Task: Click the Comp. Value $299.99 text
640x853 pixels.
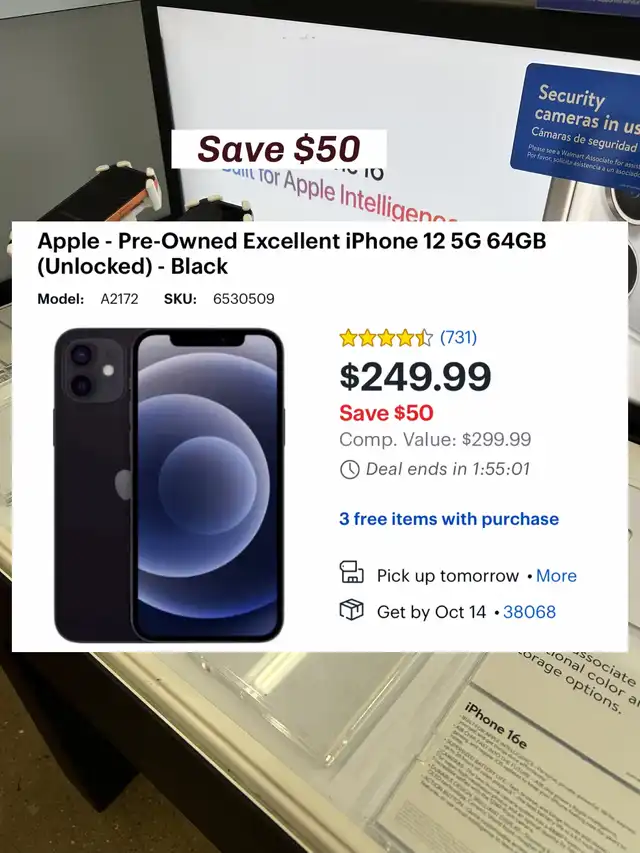Action: (435, 439)
